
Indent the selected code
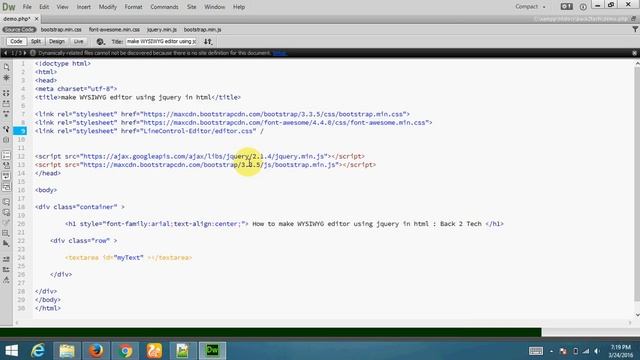coord(6,259)
